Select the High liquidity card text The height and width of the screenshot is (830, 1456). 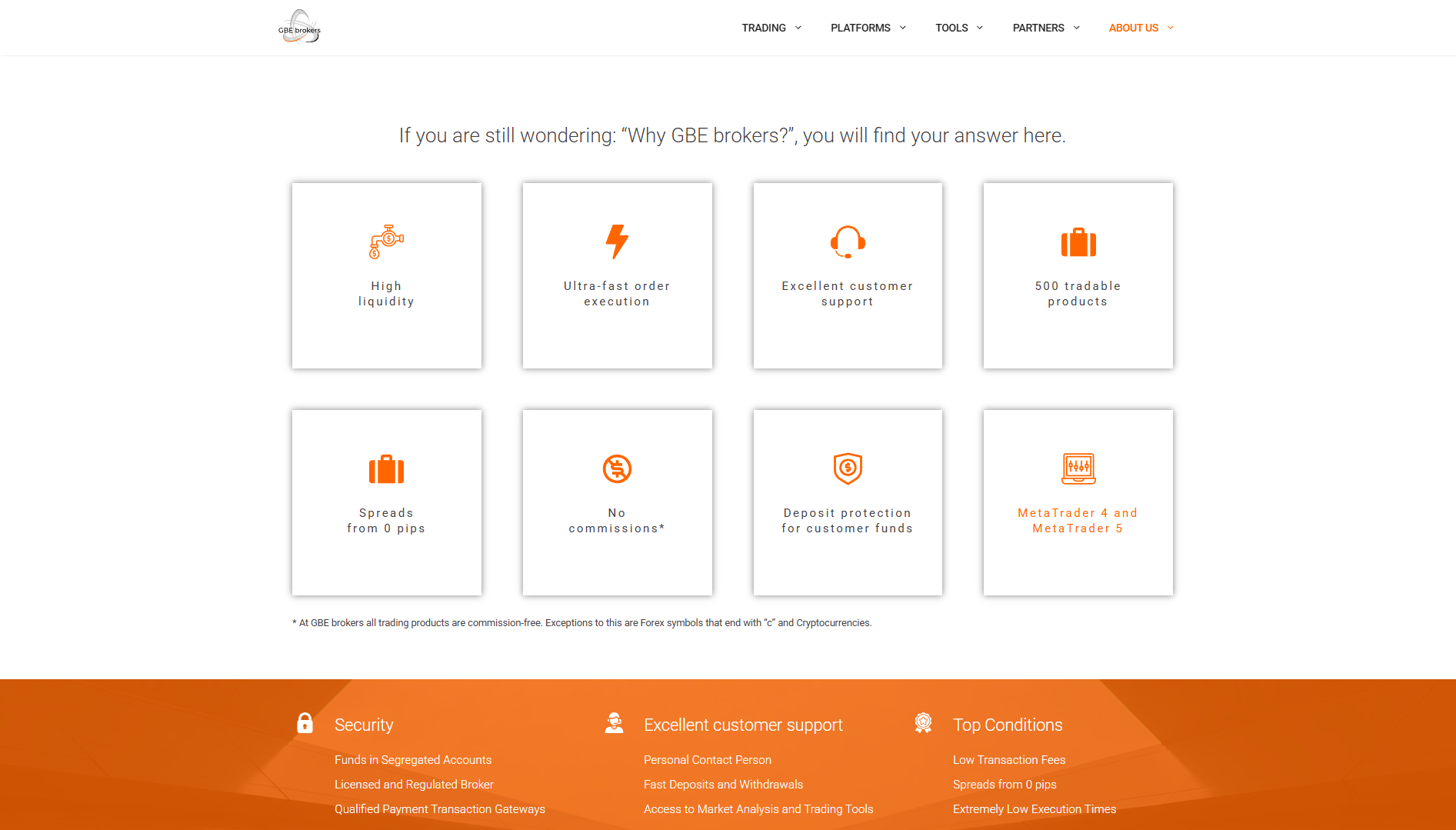coord(386,294)
